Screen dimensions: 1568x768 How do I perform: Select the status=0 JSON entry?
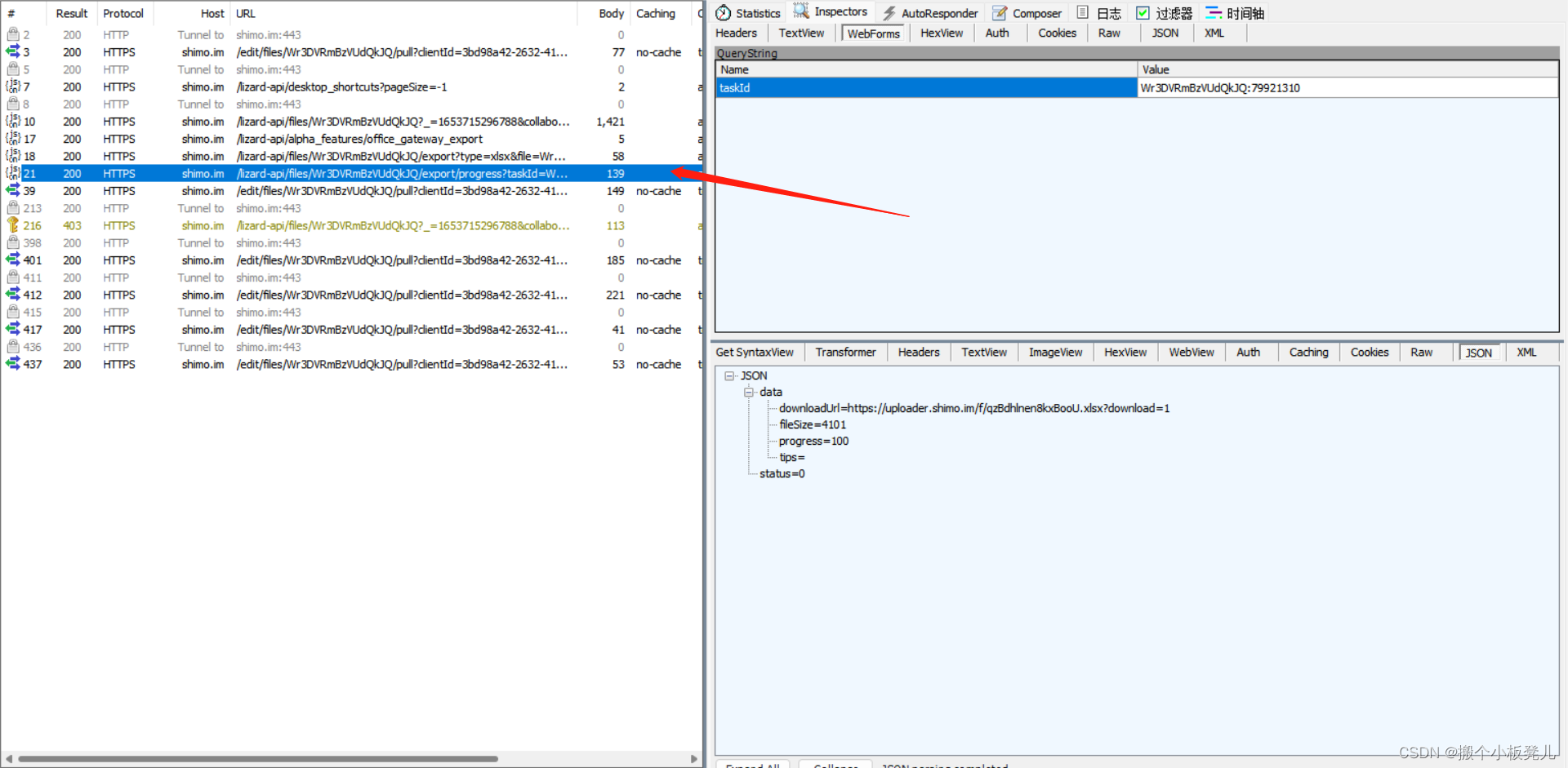coord(782,473)
